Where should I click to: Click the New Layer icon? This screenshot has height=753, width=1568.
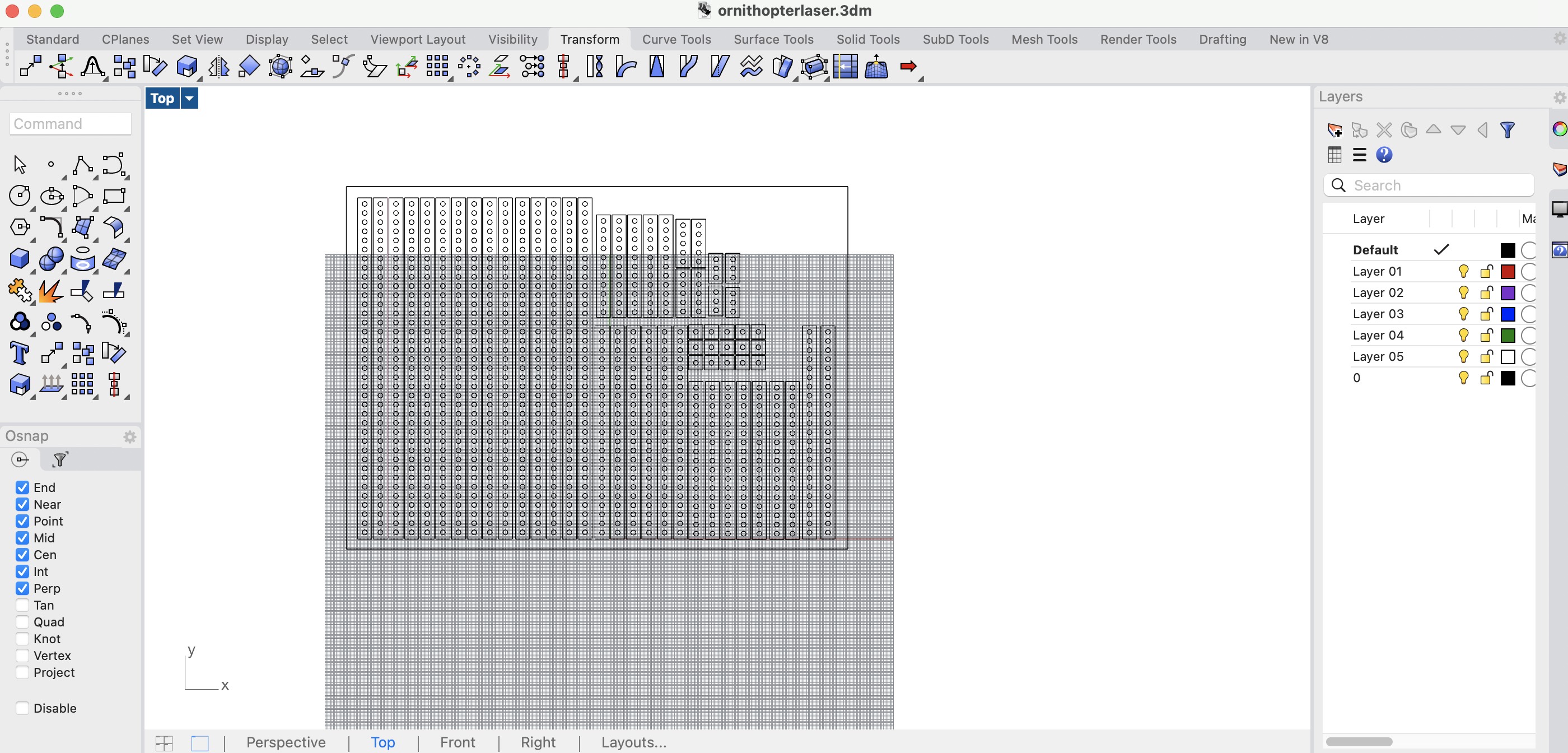pyautogui.click(x=1334, y=130)
